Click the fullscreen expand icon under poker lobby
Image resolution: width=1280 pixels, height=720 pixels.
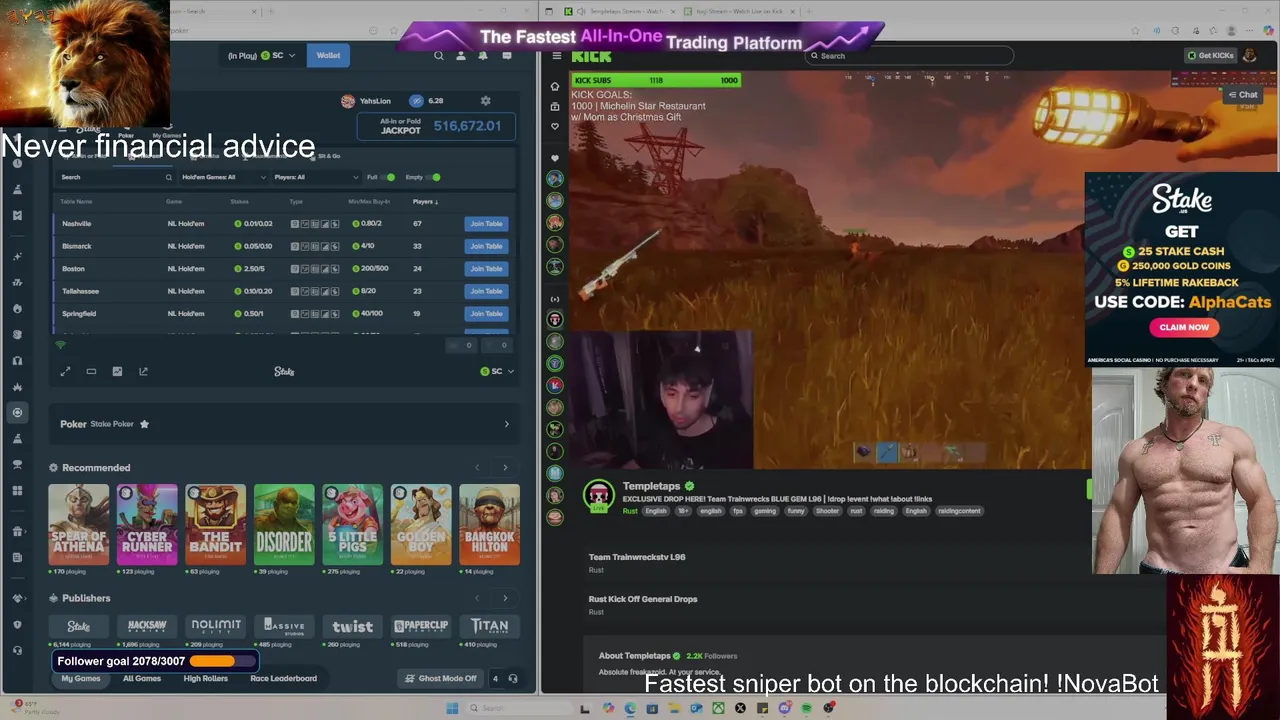tap(65, 371)
